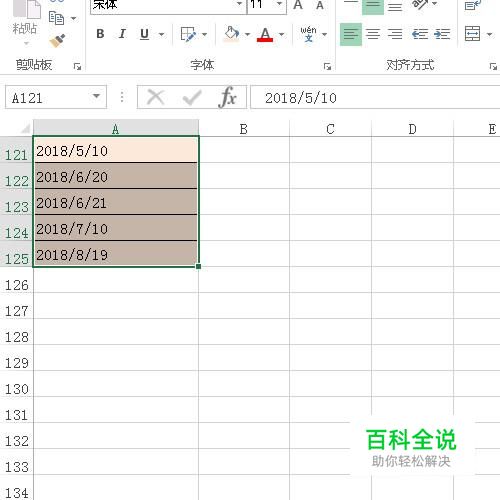
Task: Center text horizontally
Action: 373,34
